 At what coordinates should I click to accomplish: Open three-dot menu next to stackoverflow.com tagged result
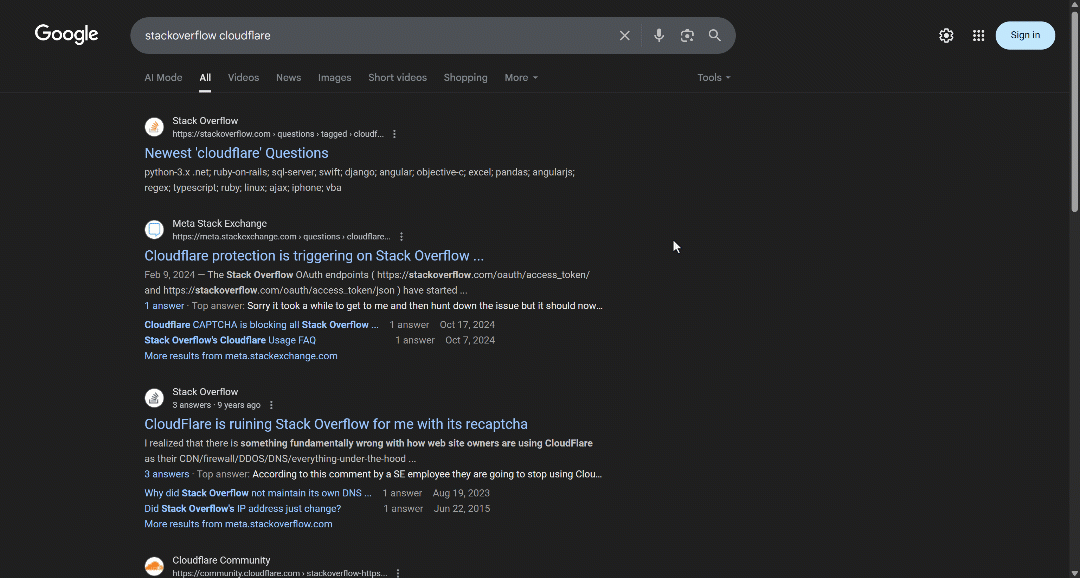click(394, 134)
